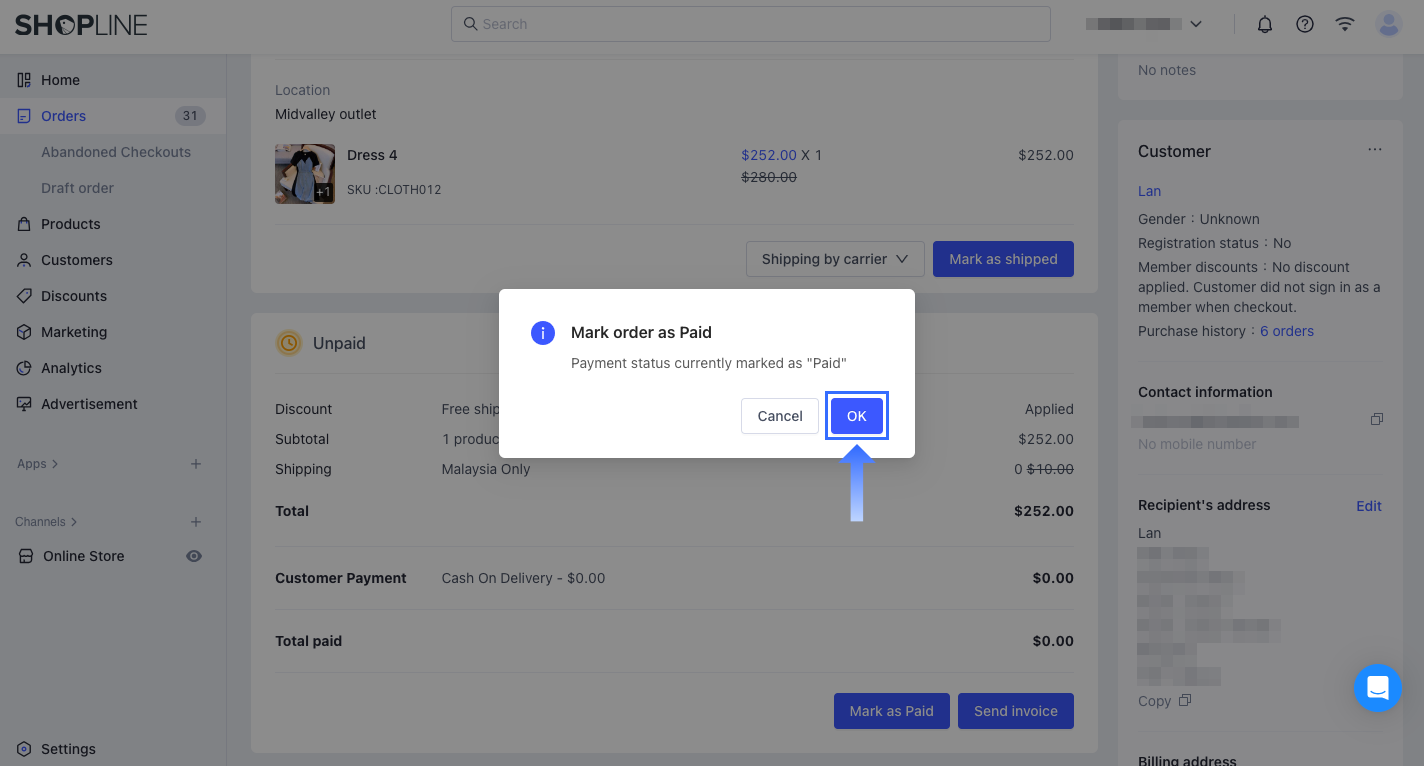The width and height of the screenshot is (1424, 766).
Task: Copy contact email with copy icon
Action: 1376,420
